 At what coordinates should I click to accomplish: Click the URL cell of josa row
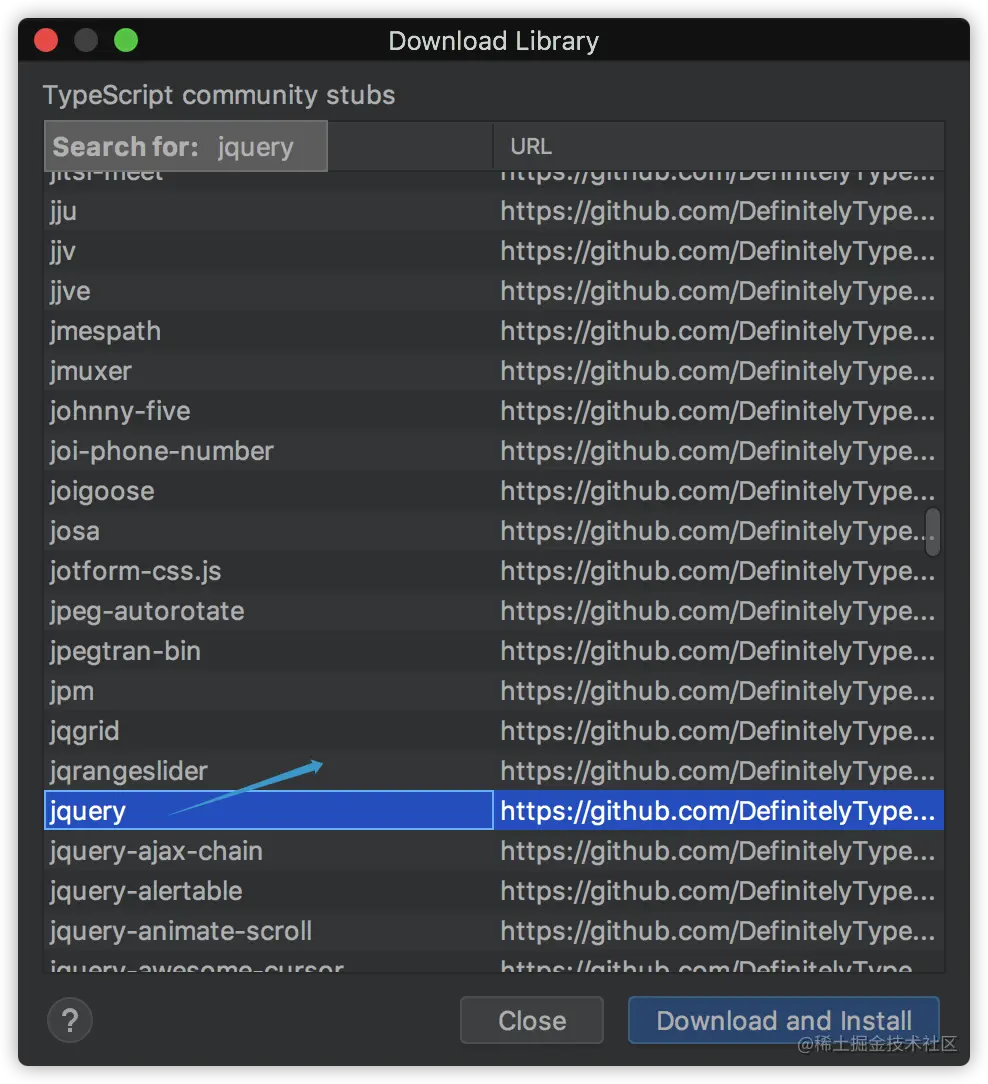click(x=718, y=532)
